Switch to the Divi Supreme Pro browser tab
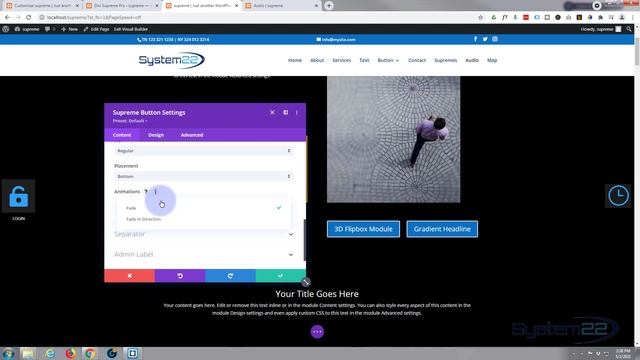 pos(122,6)
